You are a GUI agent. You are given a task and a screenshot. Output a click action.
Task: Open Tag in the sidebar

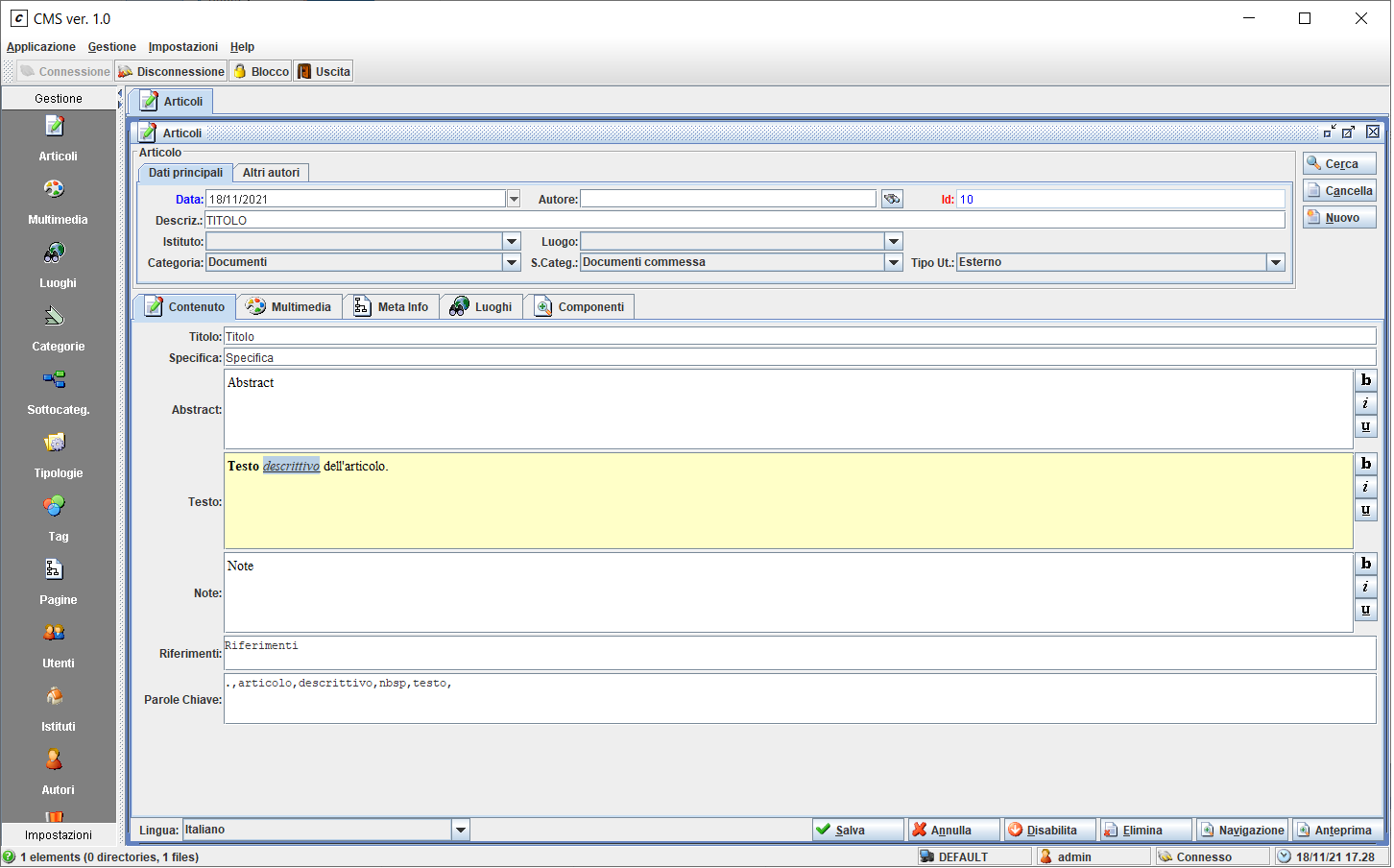(x=58, y=519)
